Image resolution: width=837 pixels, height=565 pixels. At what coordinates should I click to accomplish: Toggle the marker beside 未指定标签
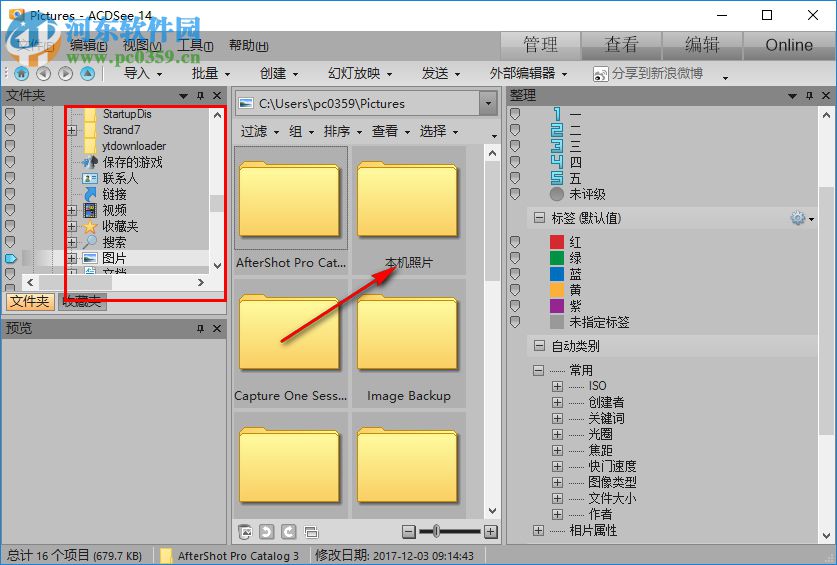(x=515, y=322)
